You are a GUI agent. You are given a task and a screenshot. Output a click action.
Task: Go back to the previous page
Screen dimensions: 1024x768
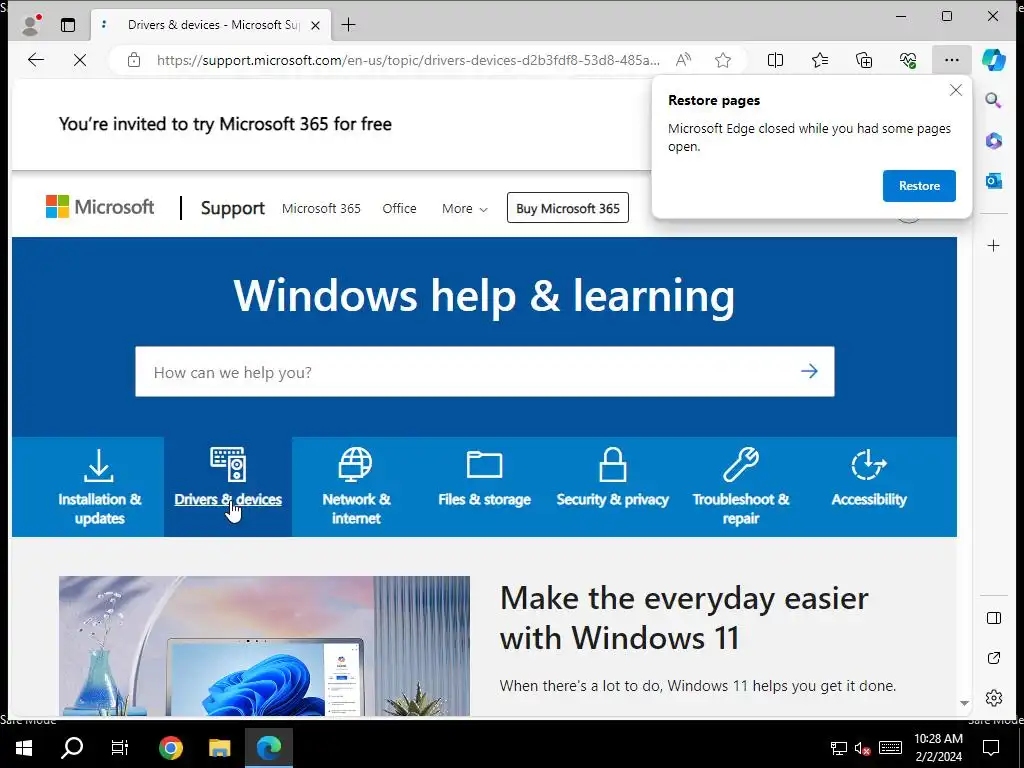tap(36, 60)
